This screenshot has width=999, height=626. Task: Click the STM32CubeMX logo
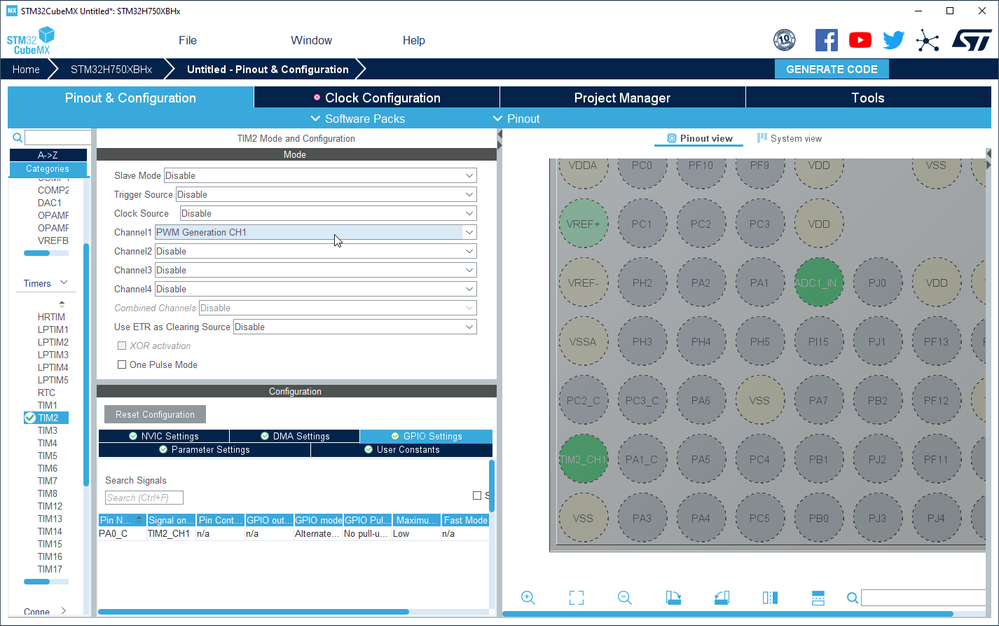31,41
